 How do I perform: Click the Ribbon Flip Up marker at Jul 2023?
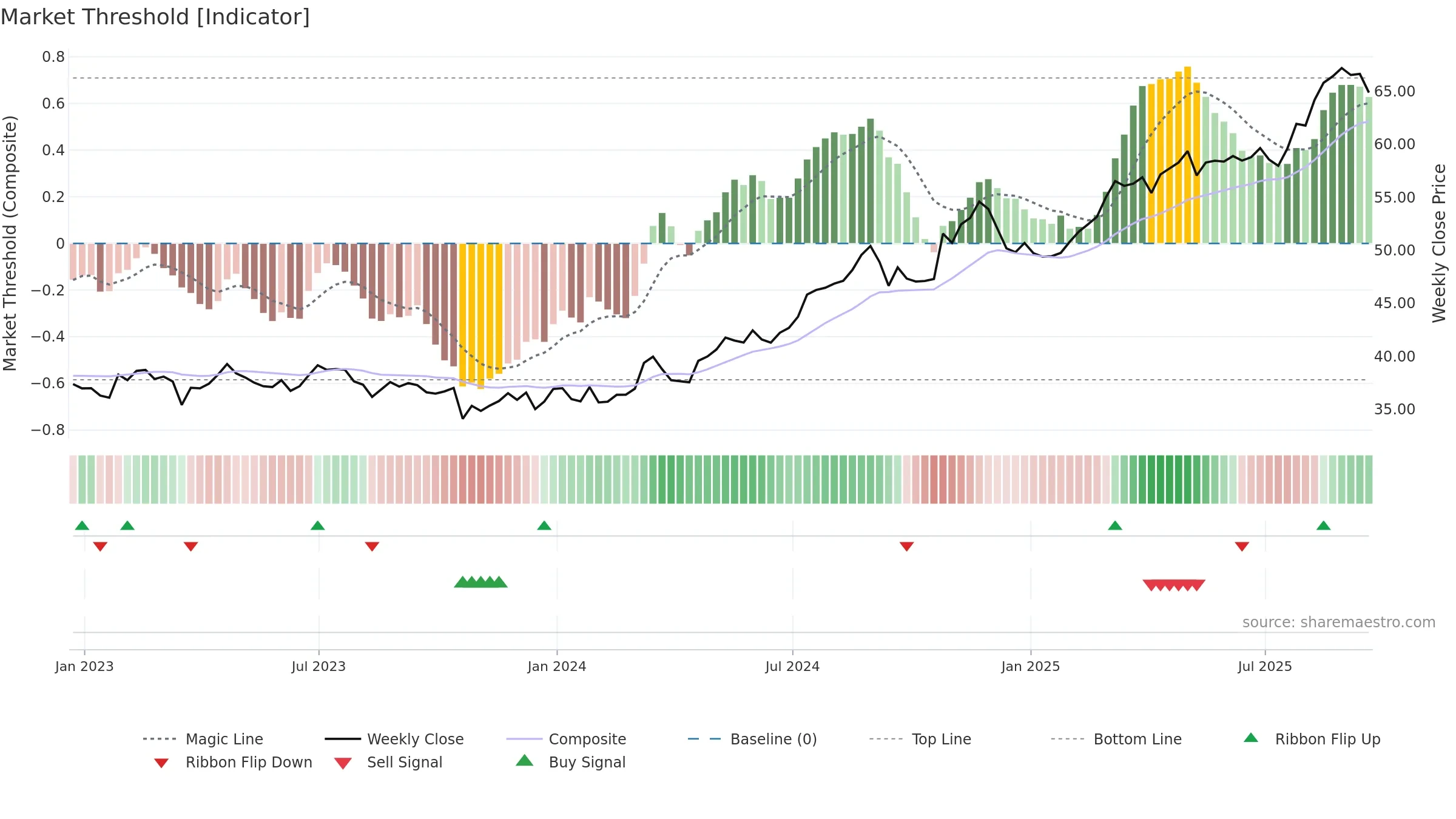coord(317,525)
